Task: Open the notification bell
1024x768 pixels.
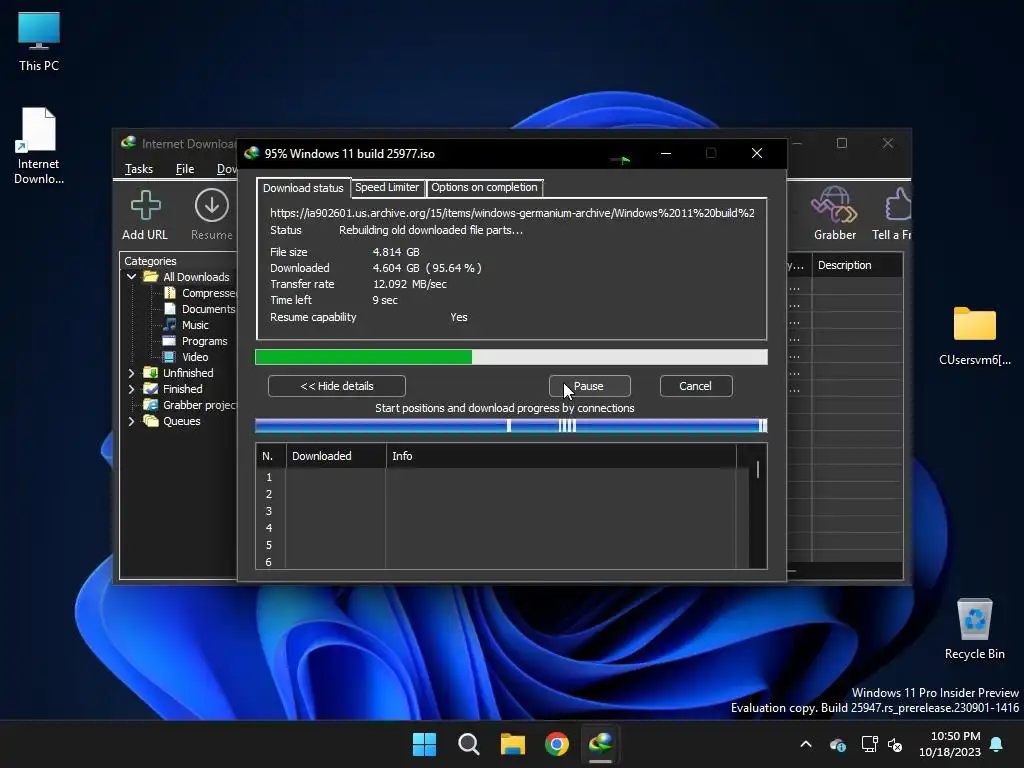Action: 997,744
